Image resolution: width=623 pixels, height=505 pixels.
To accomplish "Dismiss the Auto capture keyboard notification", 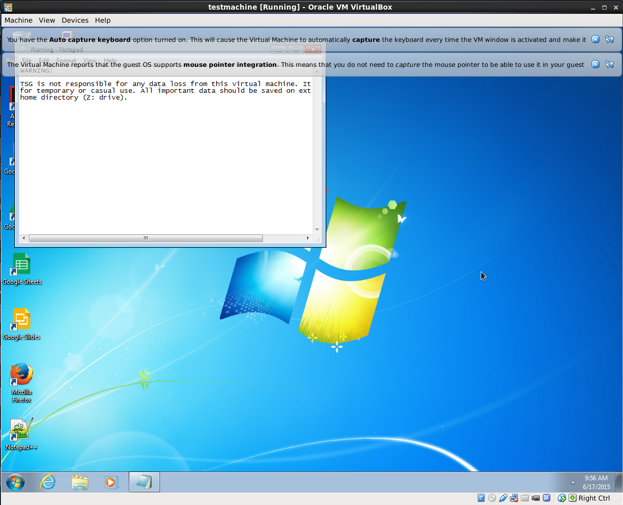I will pyautogui.click(x=595, y=39).
